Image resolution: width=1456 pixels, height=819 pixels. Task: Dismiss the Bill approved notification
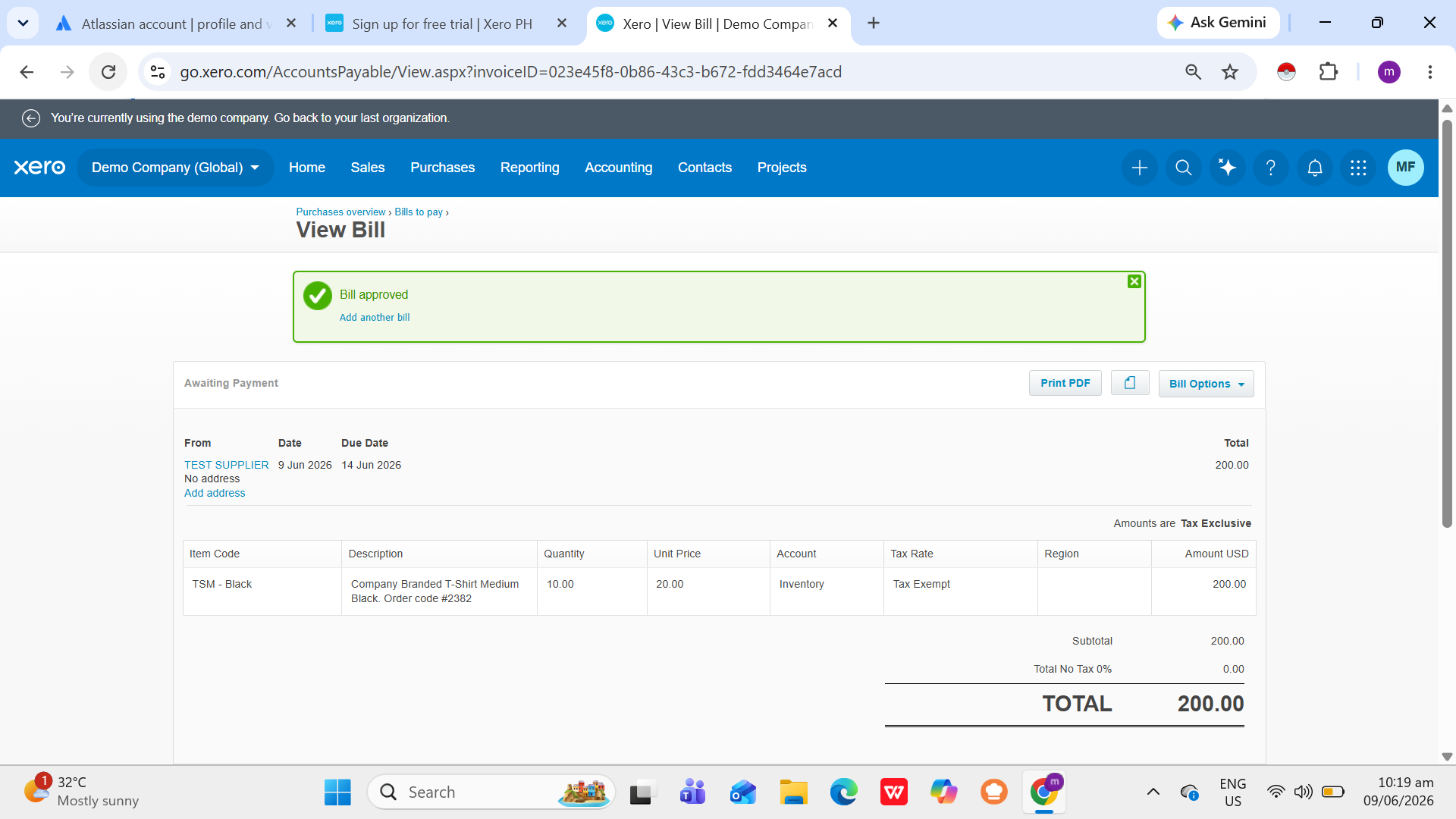pos(1134,281)
